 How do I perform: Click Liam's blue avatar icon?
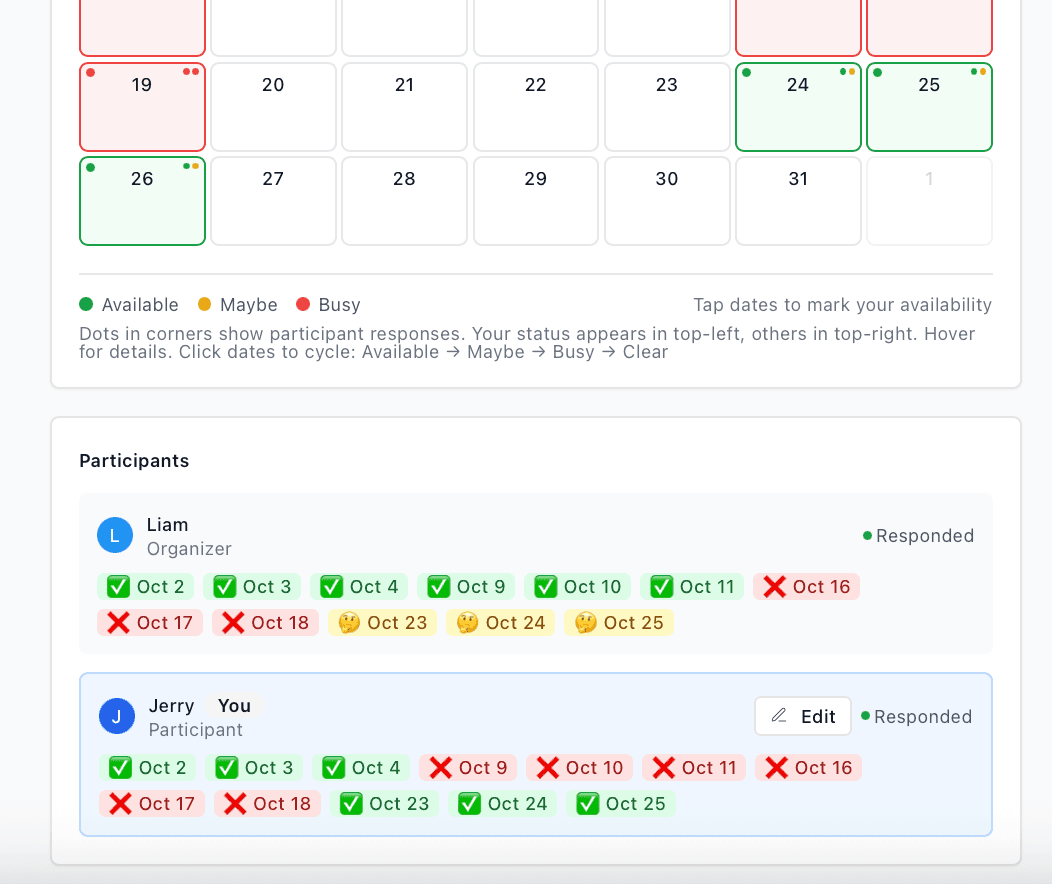coord(114,535)
